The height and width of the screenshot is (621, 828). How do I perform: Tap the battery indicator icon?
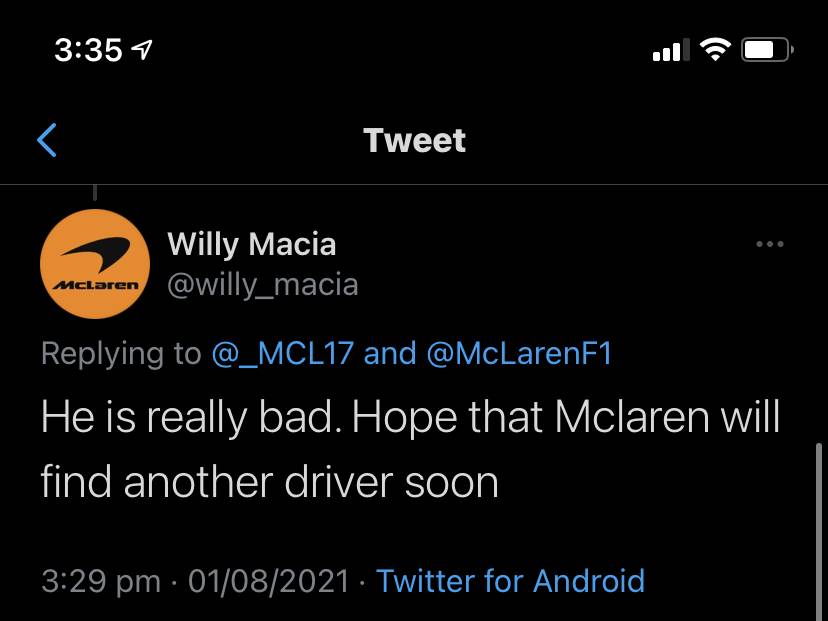[x=767, y=50]
